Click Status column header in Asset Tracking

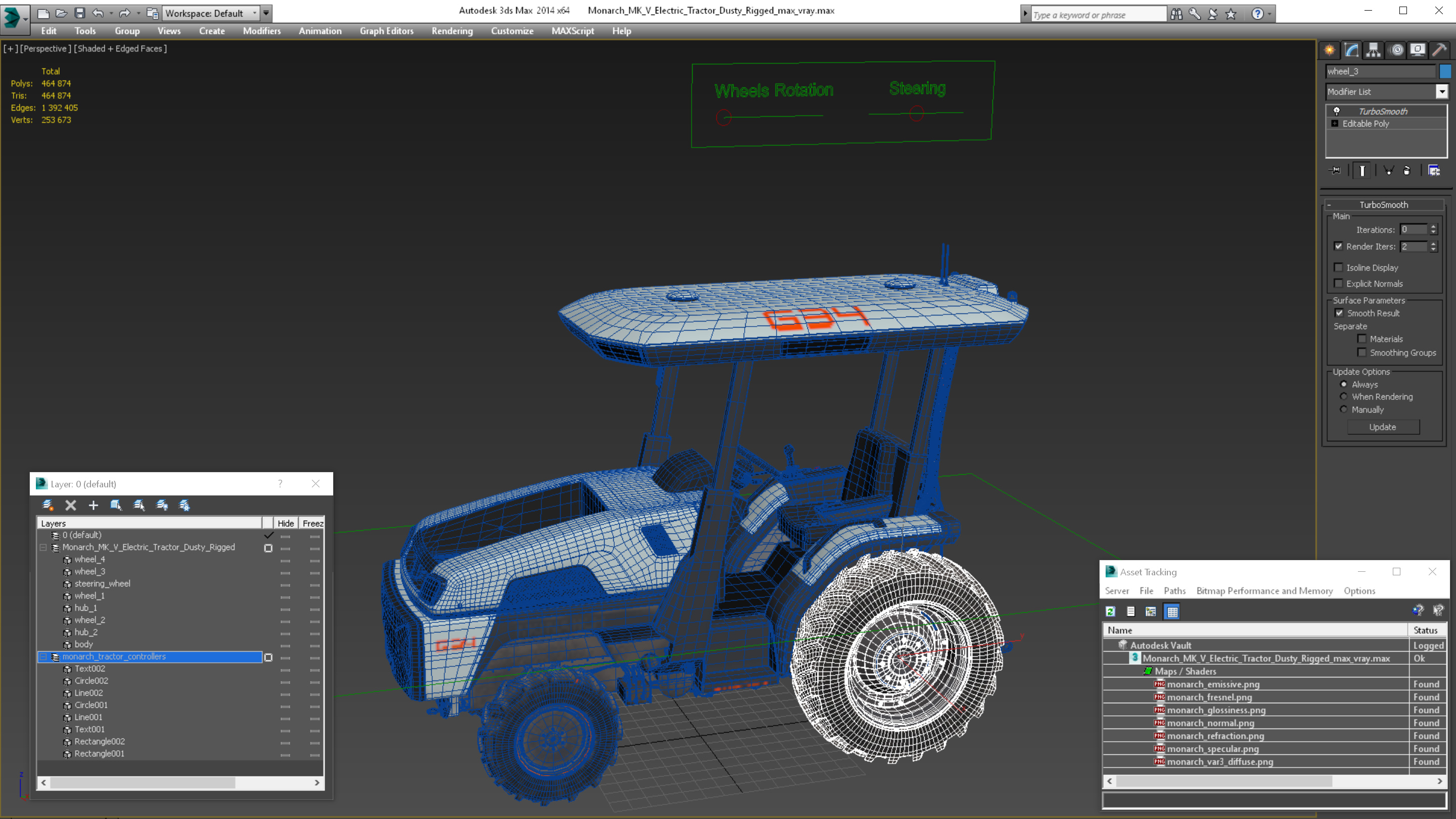pyautogui.click(x=1426, y=630)
